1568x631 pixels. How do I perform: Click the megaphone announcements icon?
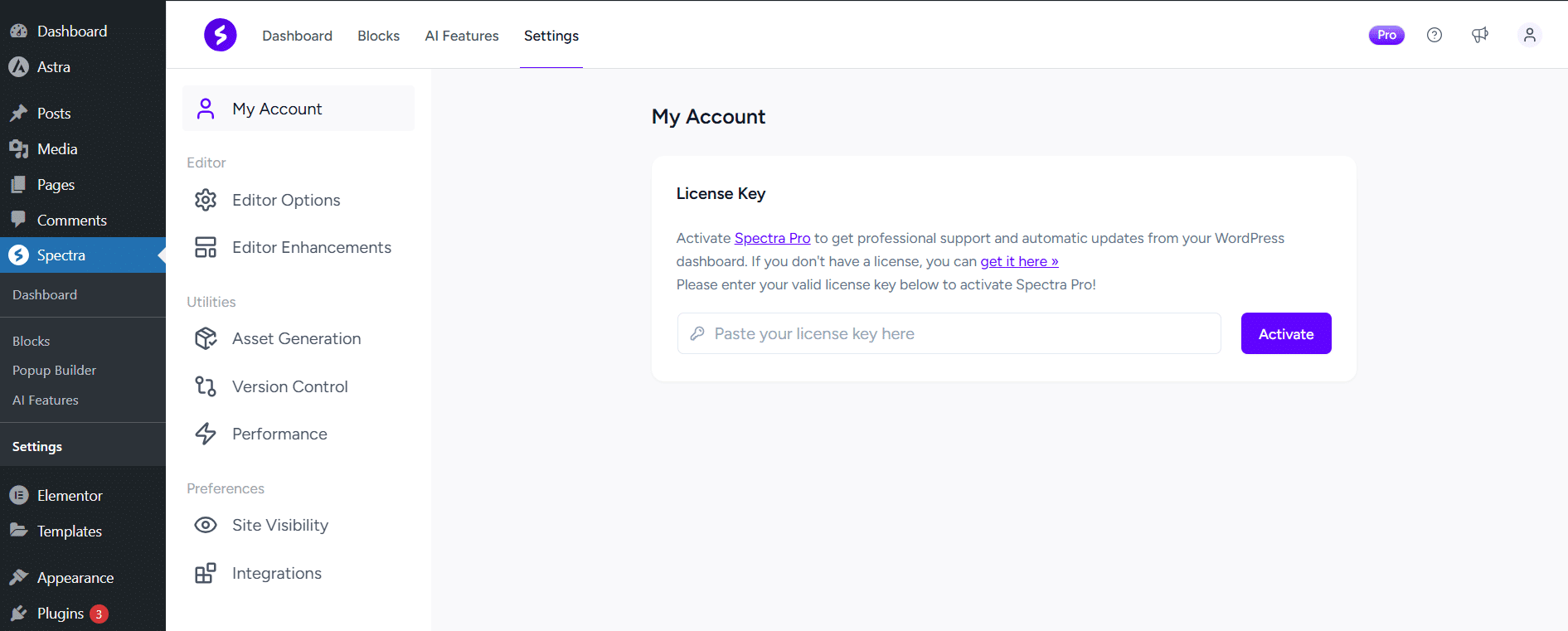(1480, 35)
